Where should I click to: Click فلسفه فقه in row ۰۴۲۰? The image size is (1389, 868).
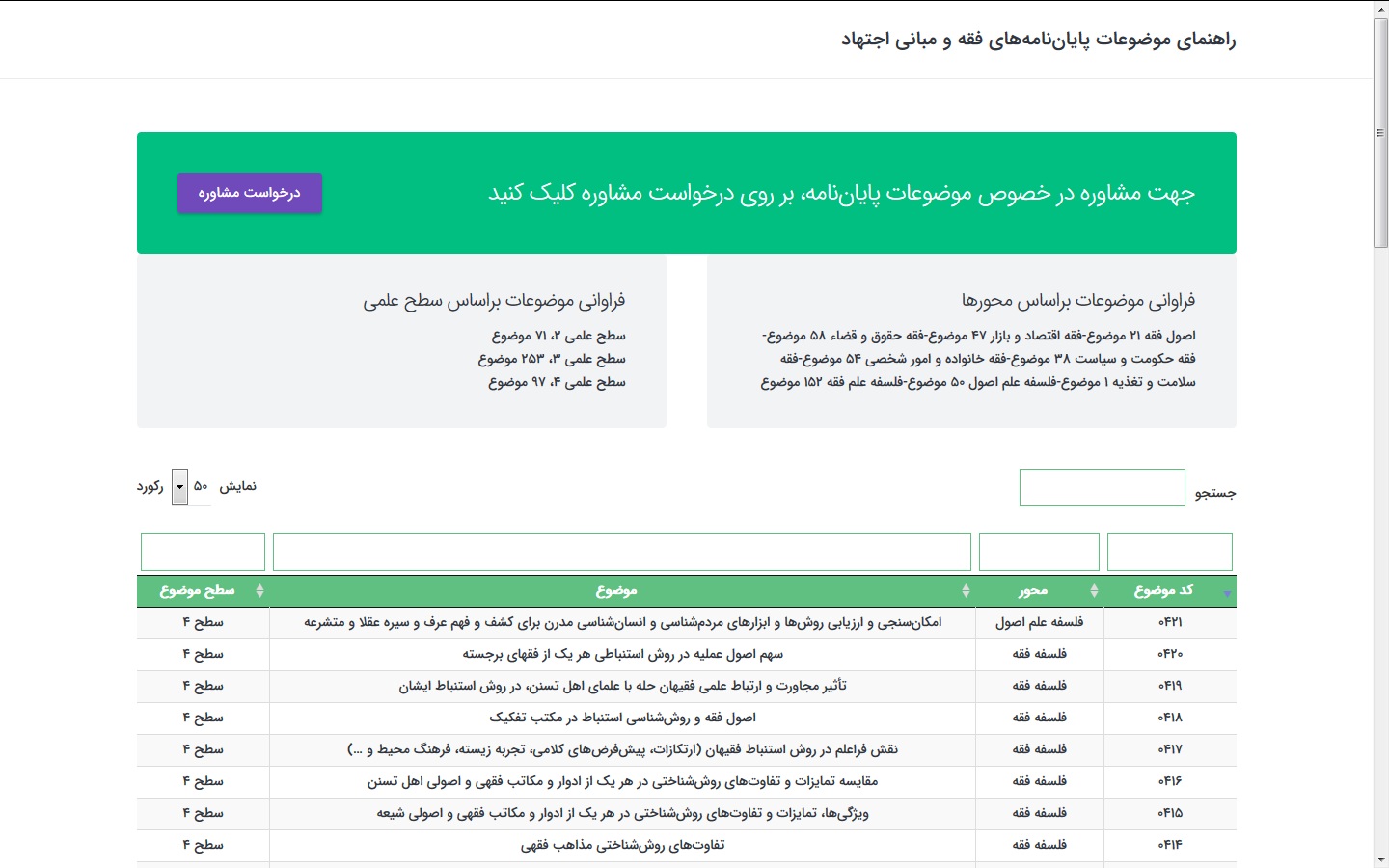point(1040,655)
